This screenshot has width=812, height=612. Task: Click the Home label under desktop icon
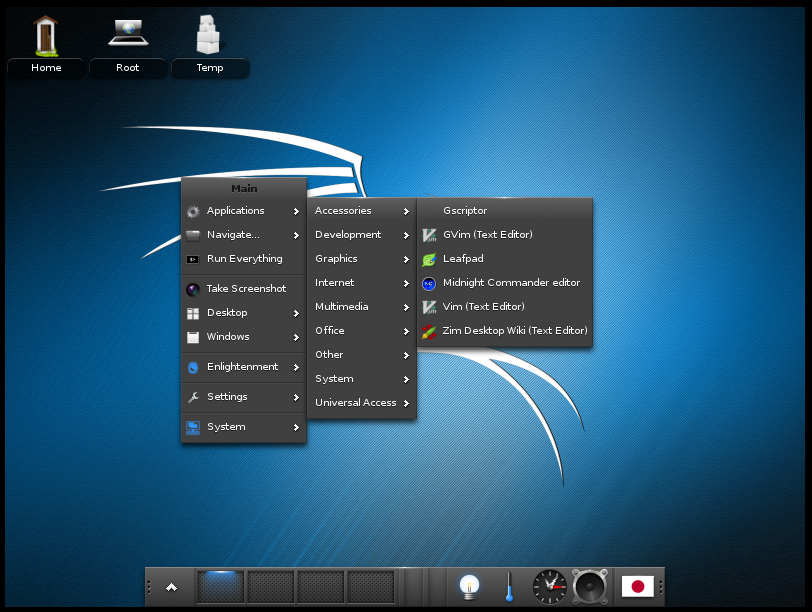click(x=46, y=68)
